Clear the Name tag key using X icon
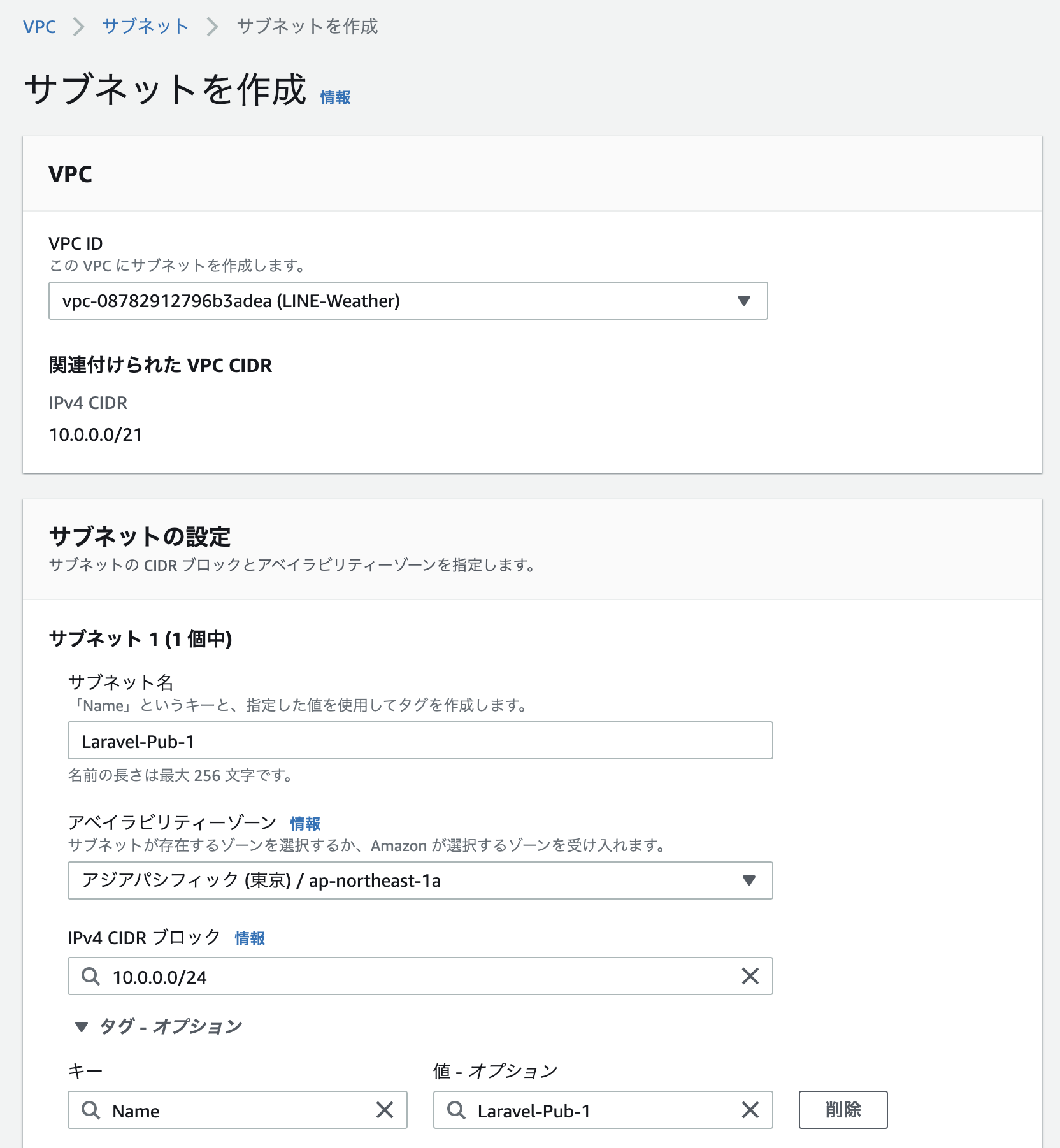The width and height of the screenshot is (1060, 1148). click(385, 1110)
